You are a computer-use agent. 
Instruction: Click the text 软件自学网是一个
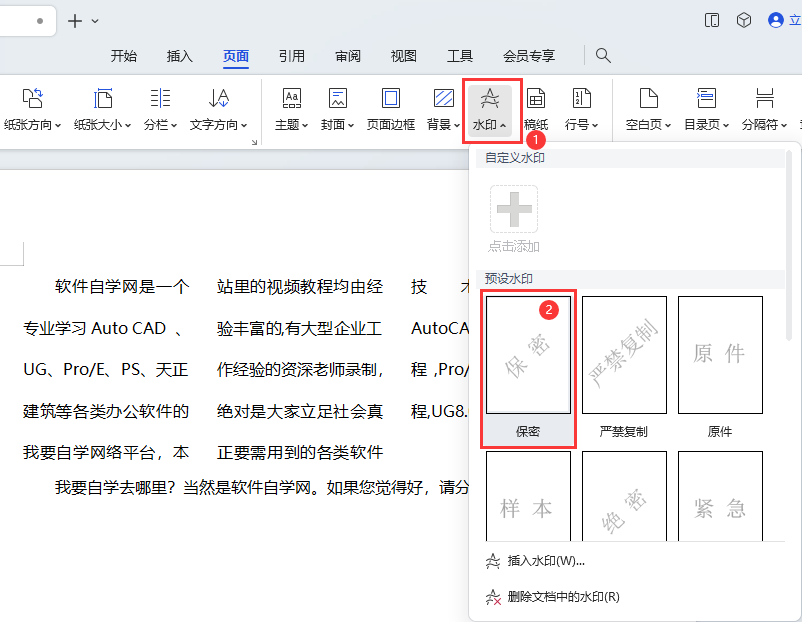point(122,286)
